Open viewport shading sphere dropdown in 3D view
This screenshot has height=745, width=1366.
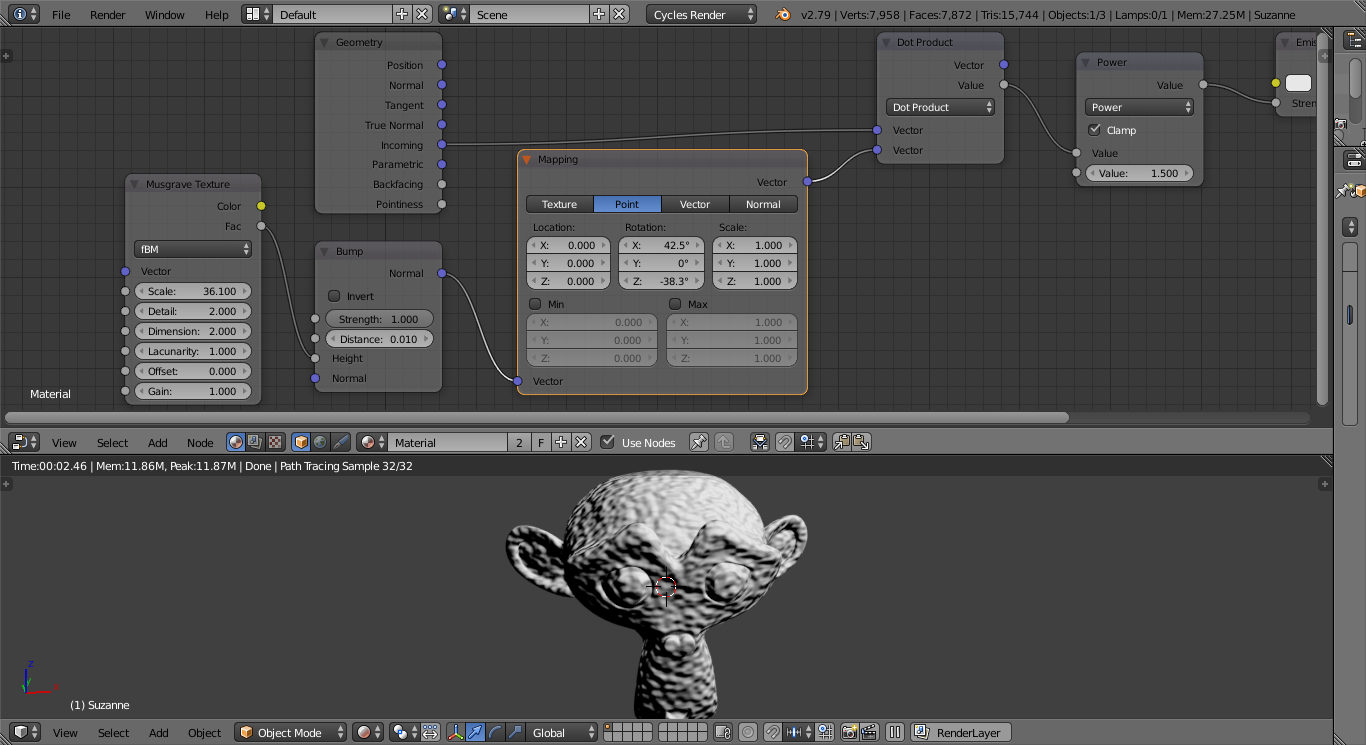[x=369, y=733]
